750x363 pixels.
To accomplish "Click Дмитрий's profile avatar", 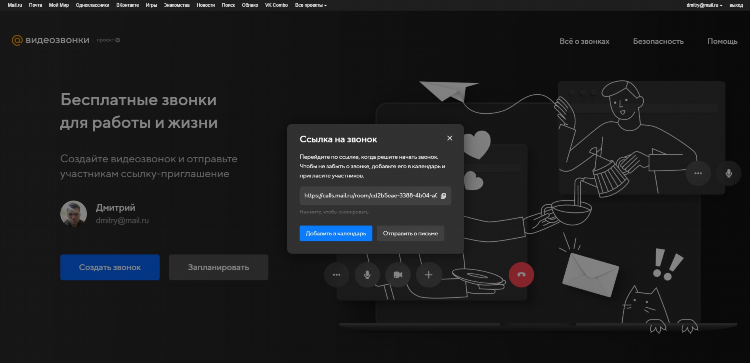I will click(x=73, y=213).
